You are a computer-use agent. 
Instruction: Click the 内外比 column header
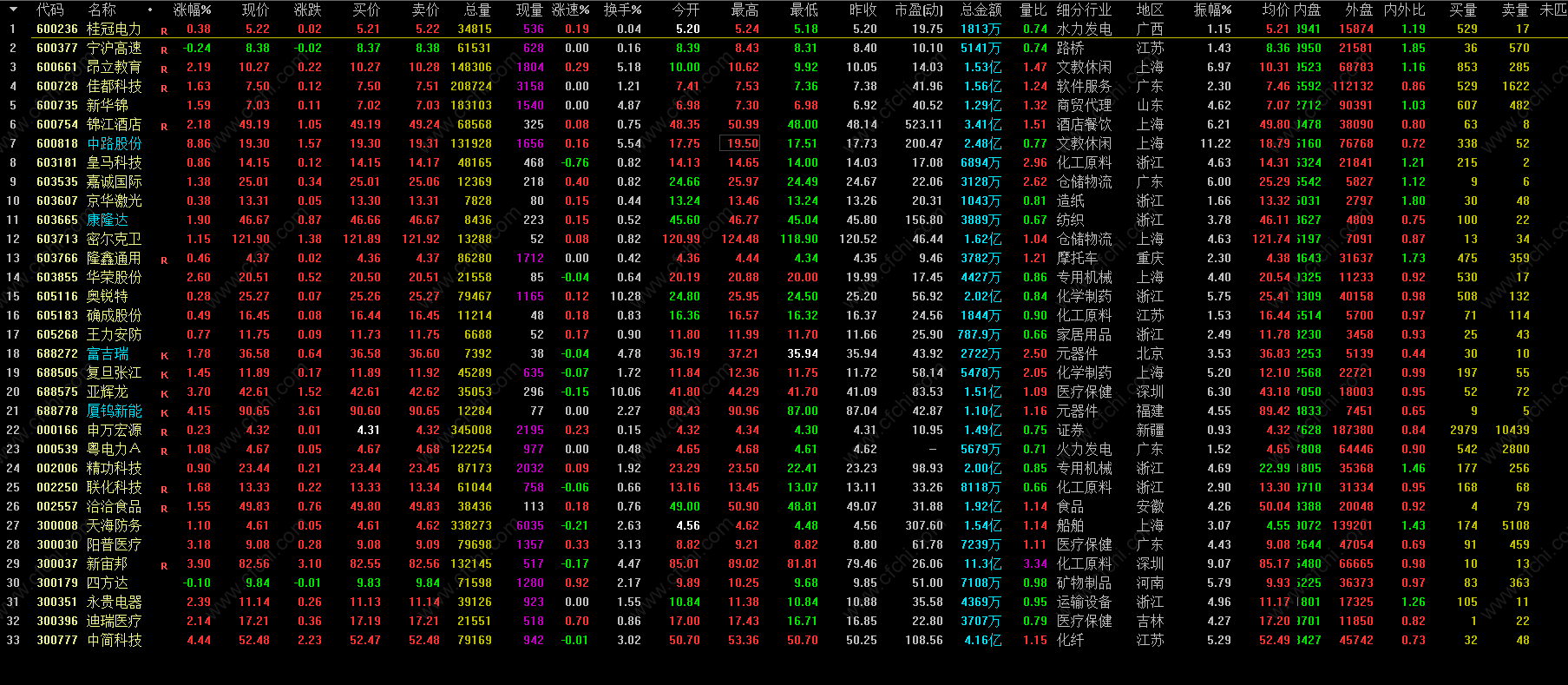[1404, 10]
